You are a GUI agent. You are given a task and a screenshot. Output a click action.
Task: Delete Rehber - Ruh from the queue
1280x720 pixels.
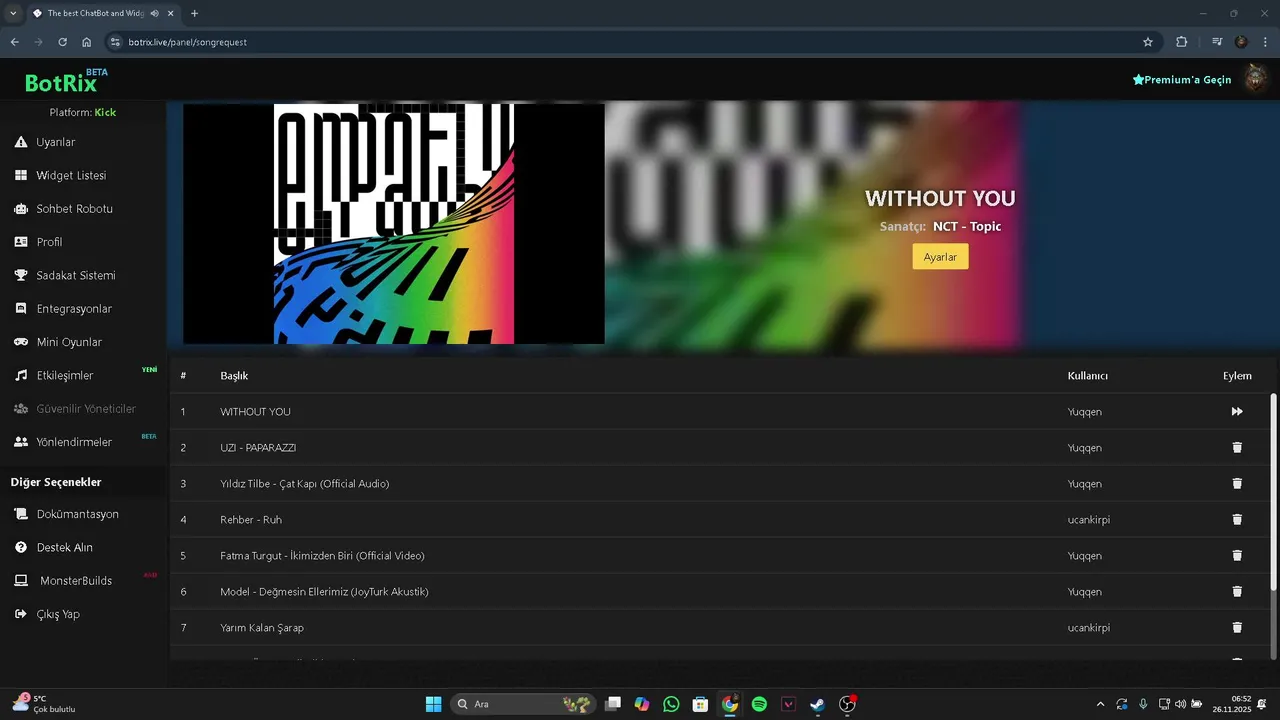coord(1237,519)
